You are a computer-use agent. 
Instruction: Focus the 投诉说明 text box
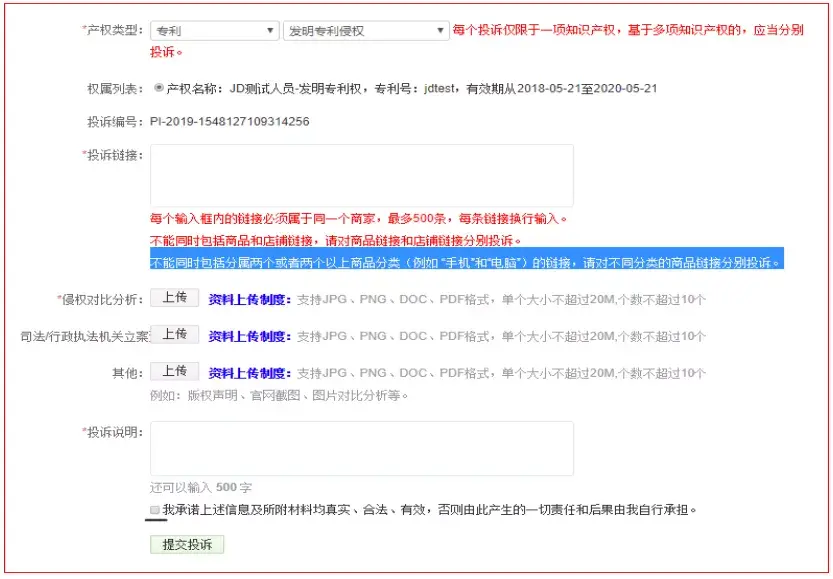(361, 448)
